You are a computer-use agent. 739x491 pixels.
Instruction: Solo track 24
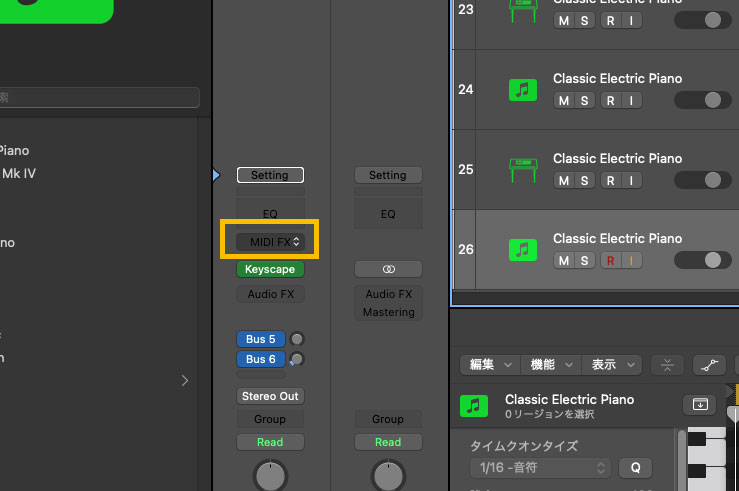pos(584,100)
